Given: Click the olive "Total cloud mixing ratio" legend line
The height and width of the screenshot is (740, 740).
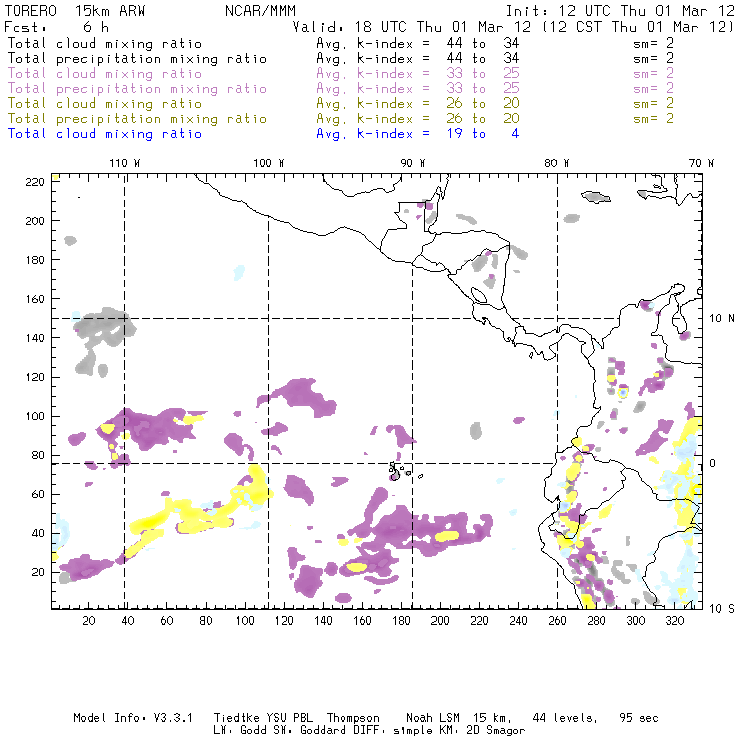Looking at the screenshot, I should tap(105, 104).
